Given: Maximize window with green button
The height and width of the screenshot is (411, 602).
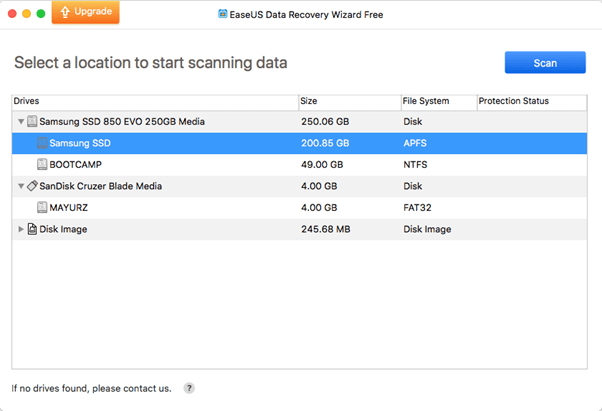Looking at the screenshot, I should pos(41,14).
